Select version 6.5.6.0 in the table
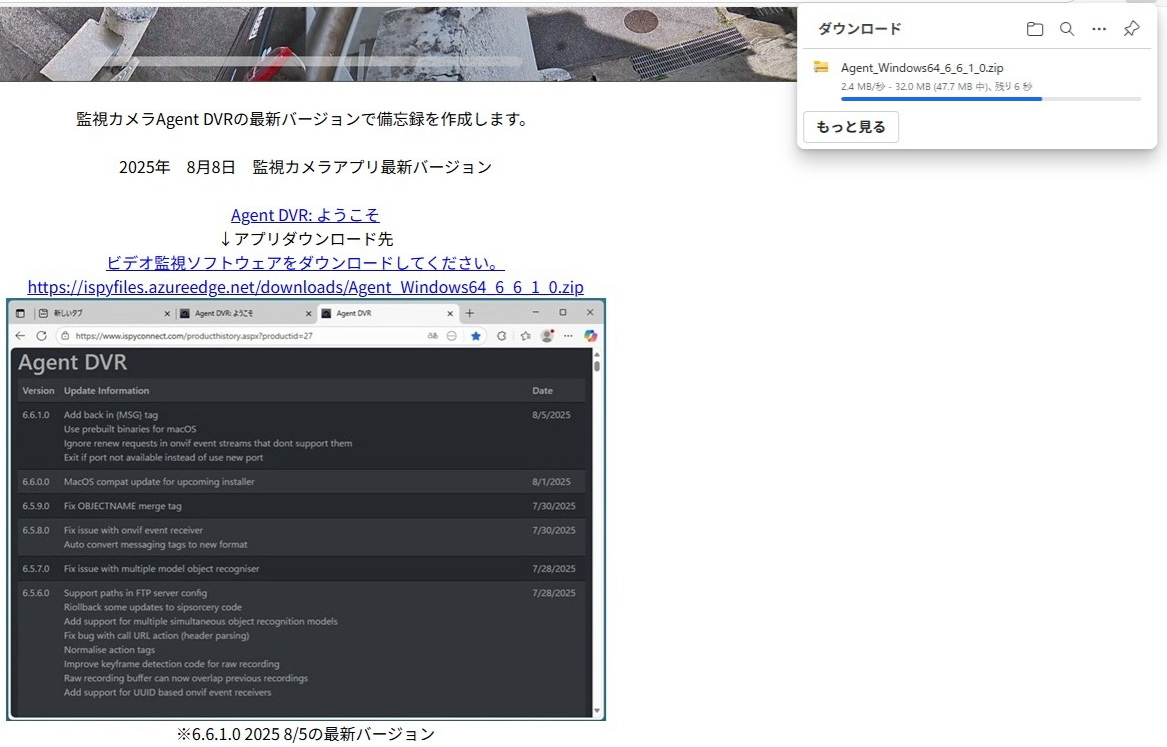This screenshot has width=1167, height=747. [36, 593]
